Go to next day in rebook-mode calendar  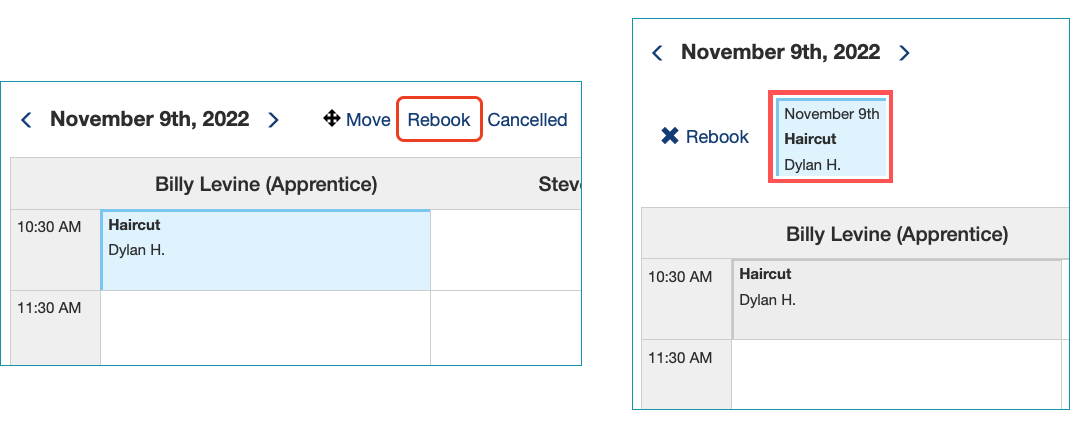(x=904, y=53)
